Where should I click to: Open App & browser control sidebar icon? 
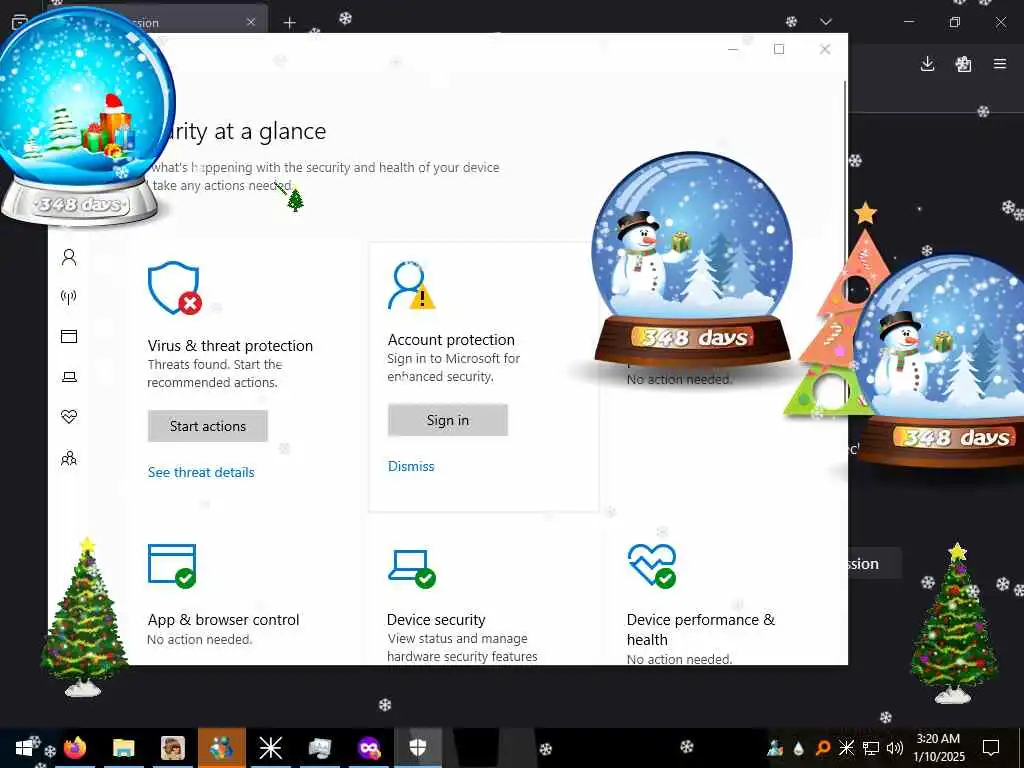tap(69, 336)
